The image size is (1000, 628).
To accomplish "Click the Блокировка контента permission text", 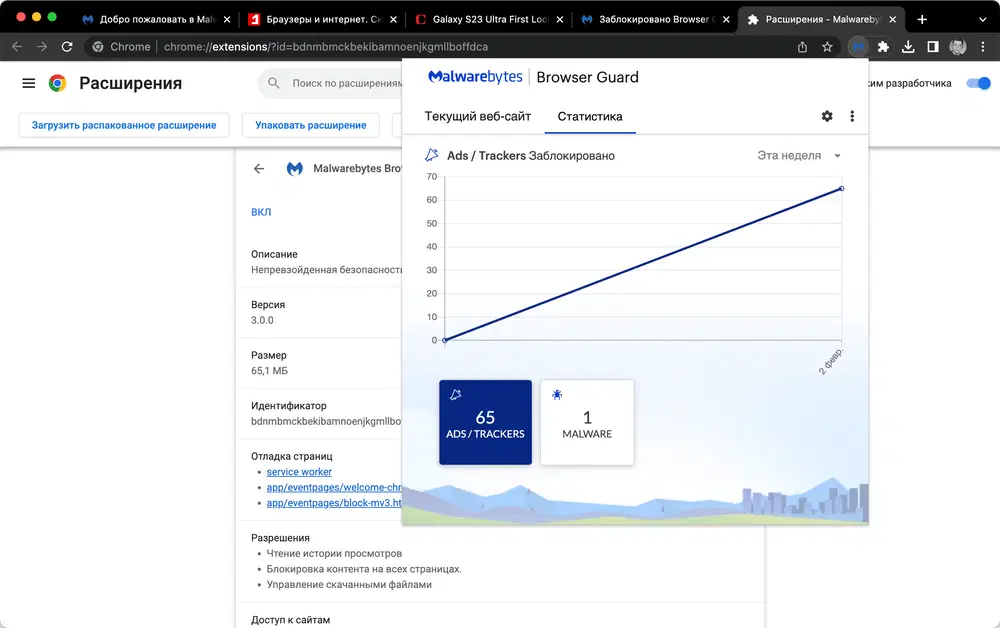I will 364,569.
